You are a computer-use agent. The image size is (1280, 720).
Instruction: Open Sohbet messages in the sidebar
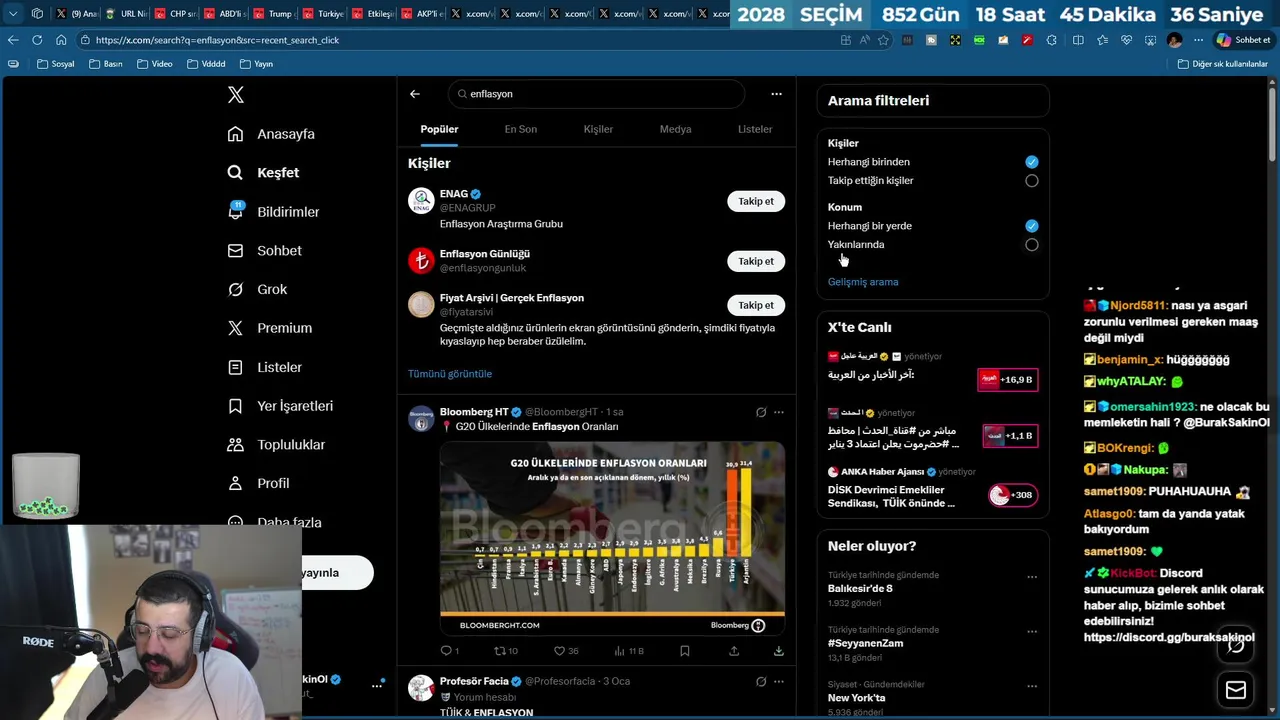[264, 251]
